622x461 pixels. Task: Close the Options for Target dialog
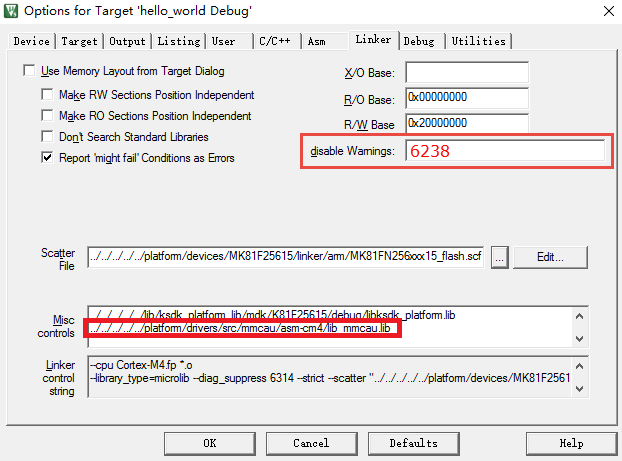point(609,11)
